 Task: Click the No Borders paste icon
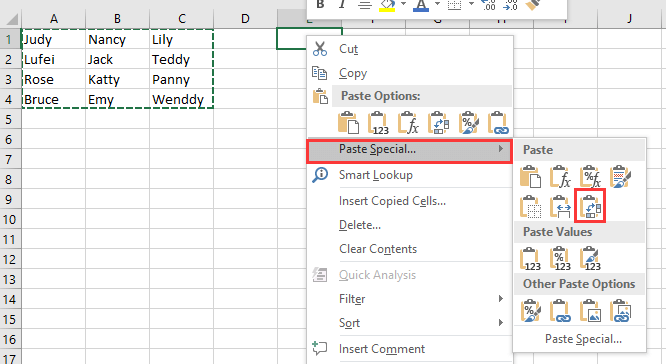[x=530, y=206]
